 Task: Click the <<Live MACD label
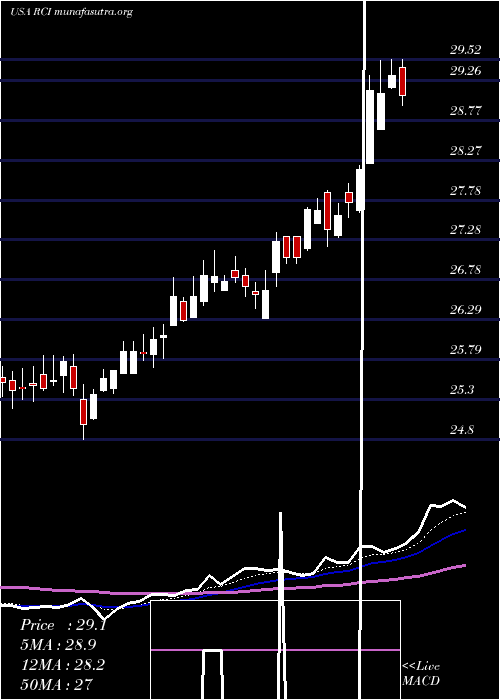click(x=421, y=673)
